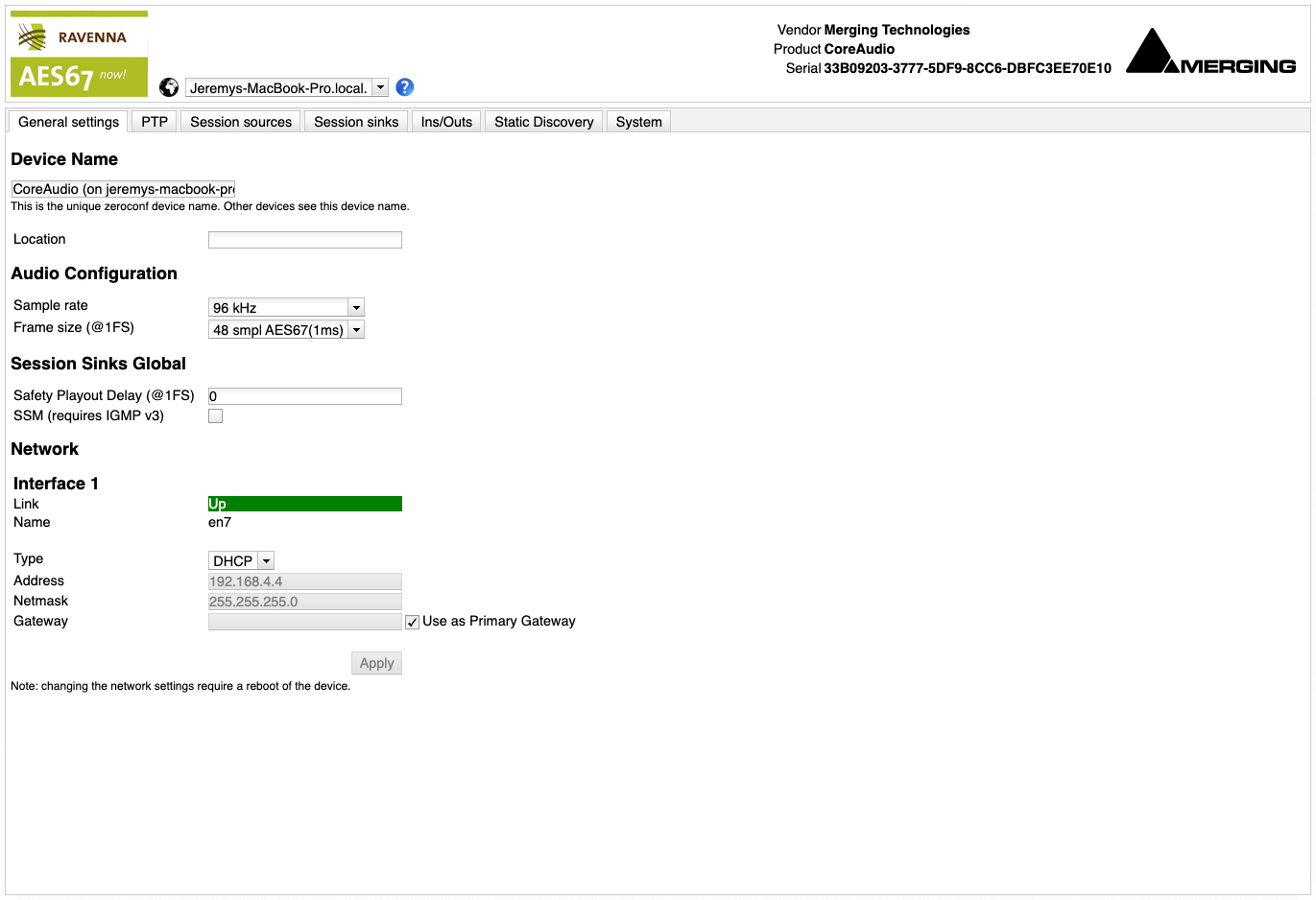Open the Session sources tab
Image resolution: width=1316 pixels, height=900 pixels.
point(241,122)
